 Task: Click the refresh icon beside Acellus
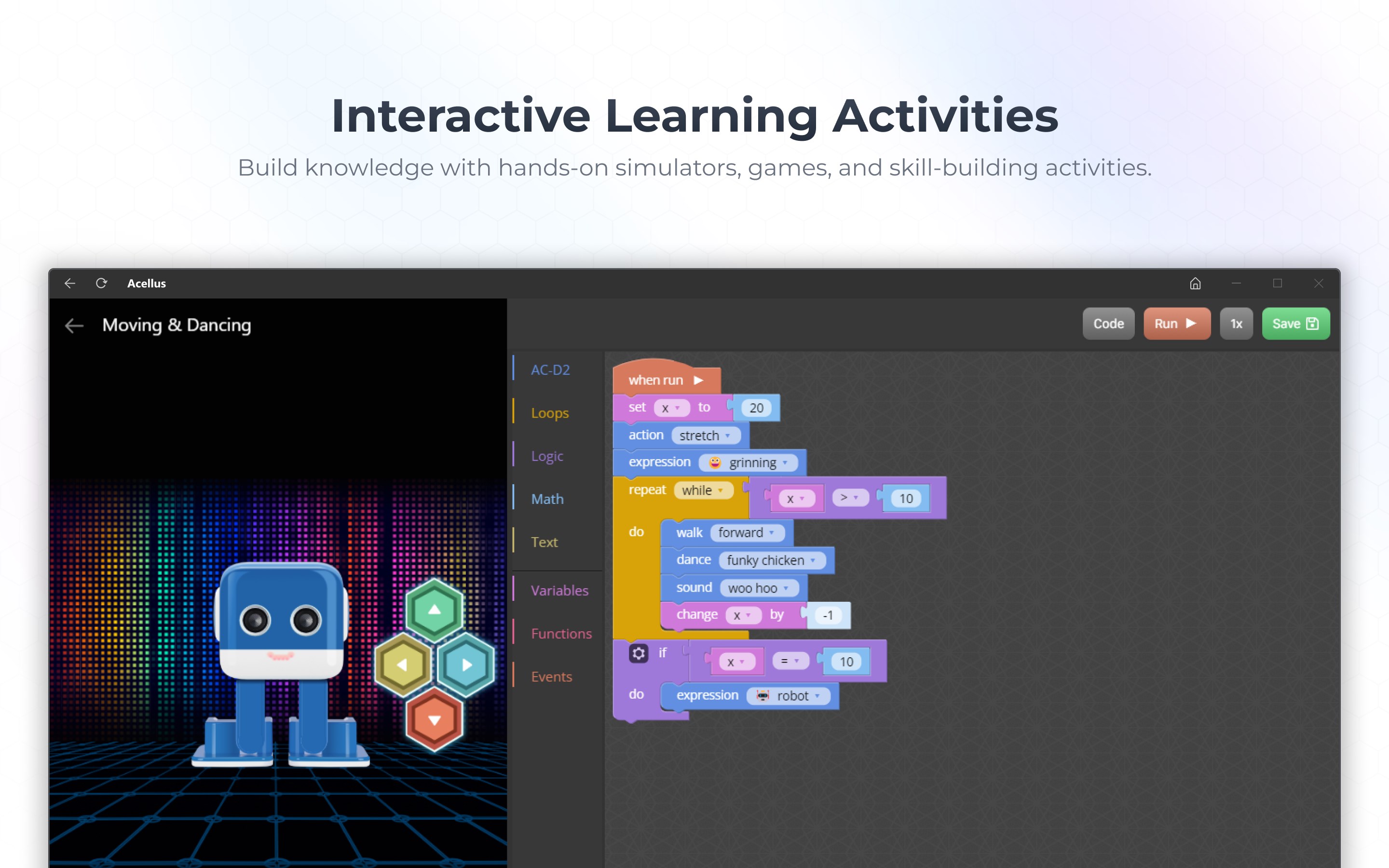[x=102, y=284]
